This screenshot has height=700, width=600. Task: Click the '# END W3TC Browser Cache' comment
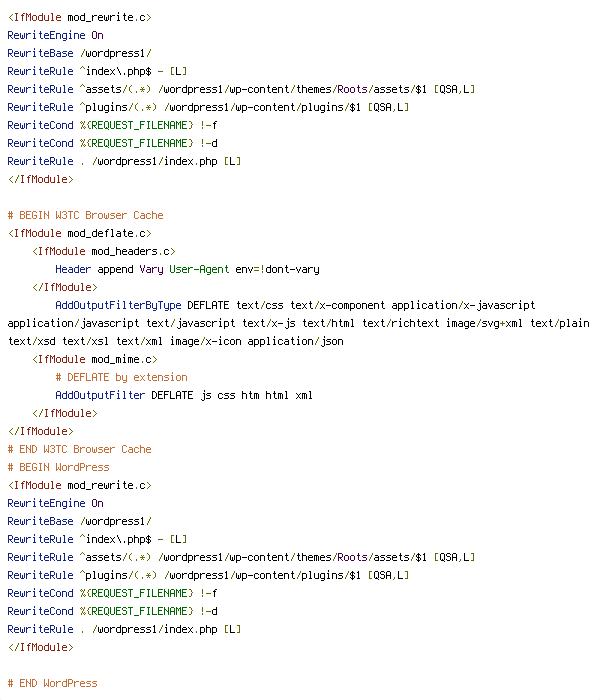coord(79,449)
